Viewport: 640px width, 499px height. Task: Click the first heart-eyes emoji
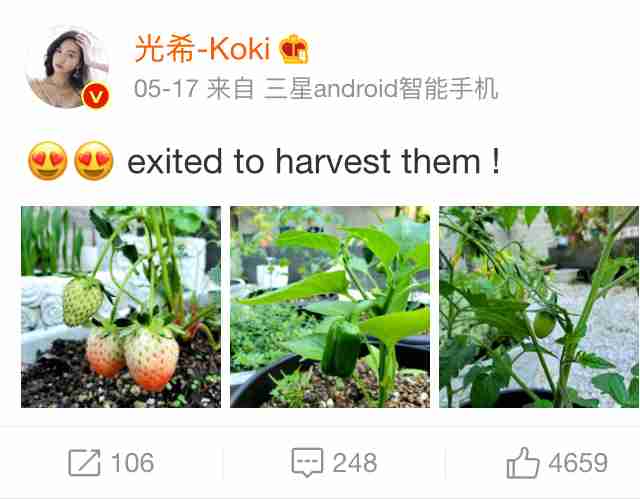click(48, 161)
